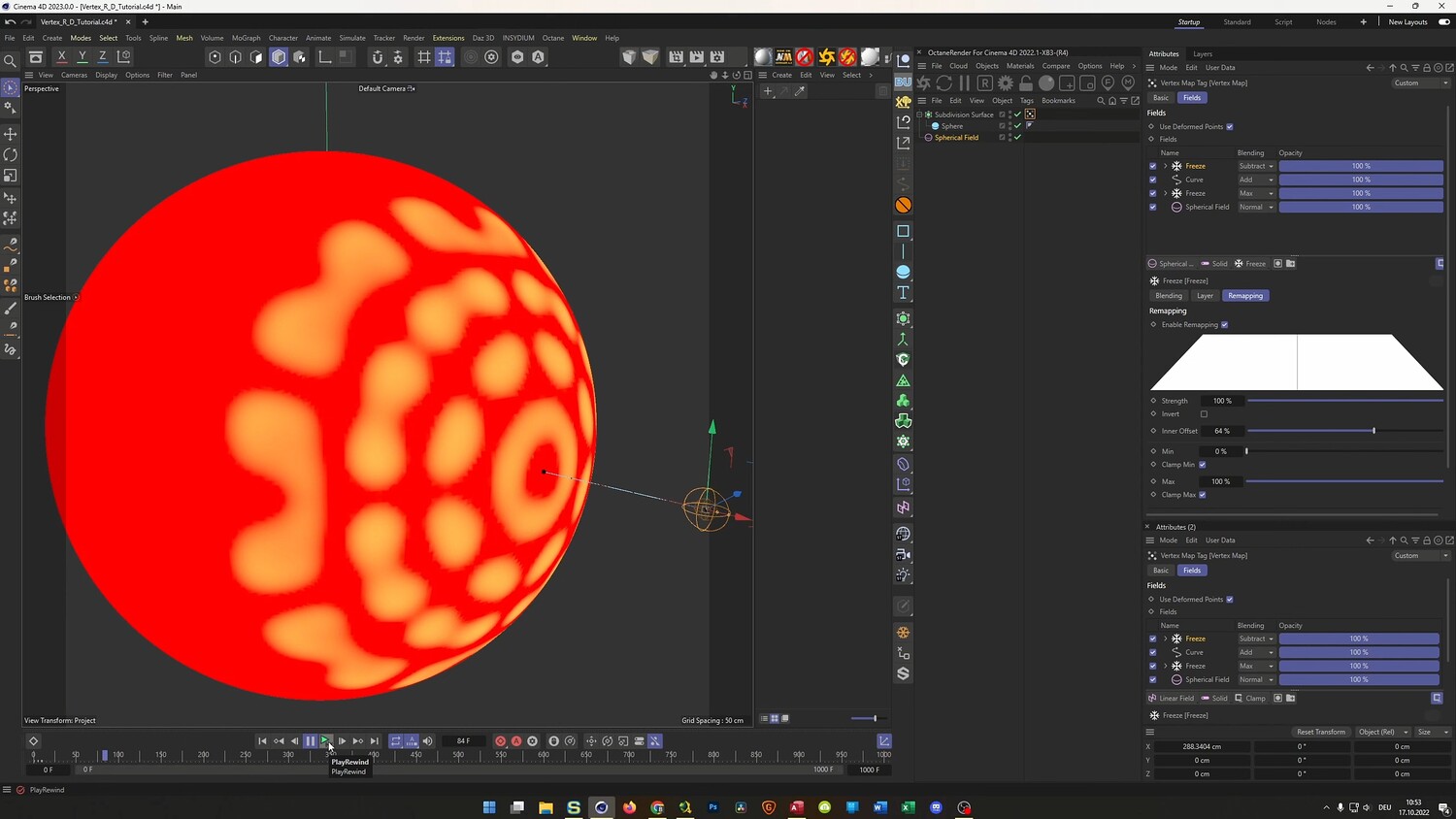Image resolution: width=1456 pixels, height=819 pixels.
Task: Switch to the Remapping tab
Action: click(1245, 296)
